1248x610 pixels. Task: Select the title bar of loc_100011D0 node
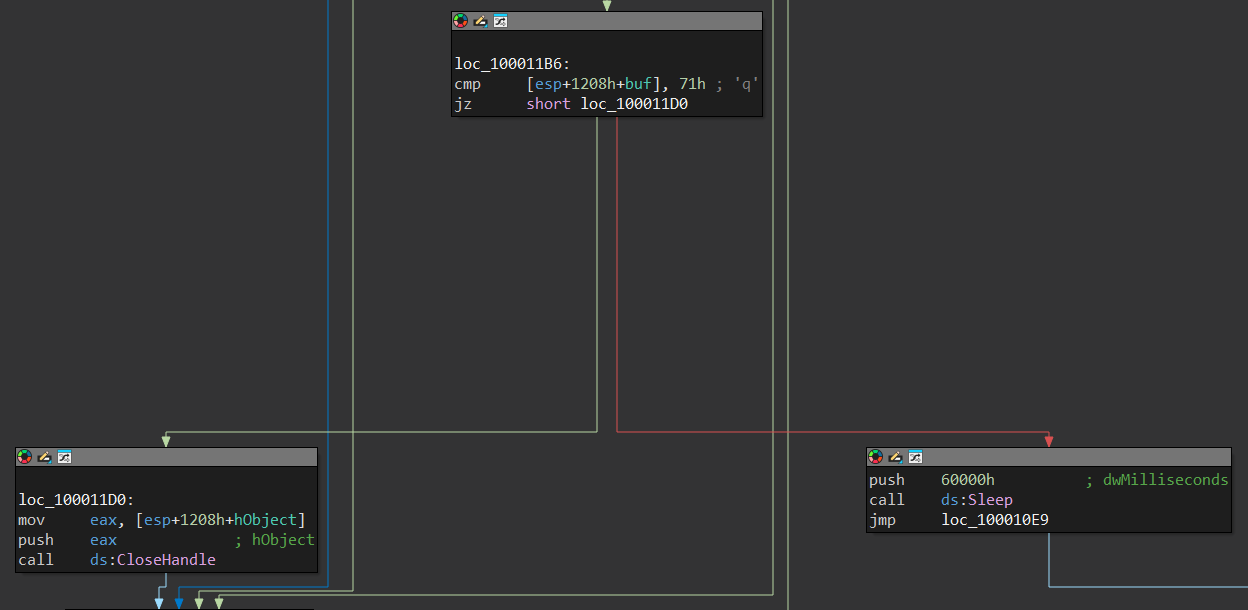click(167, 457)
